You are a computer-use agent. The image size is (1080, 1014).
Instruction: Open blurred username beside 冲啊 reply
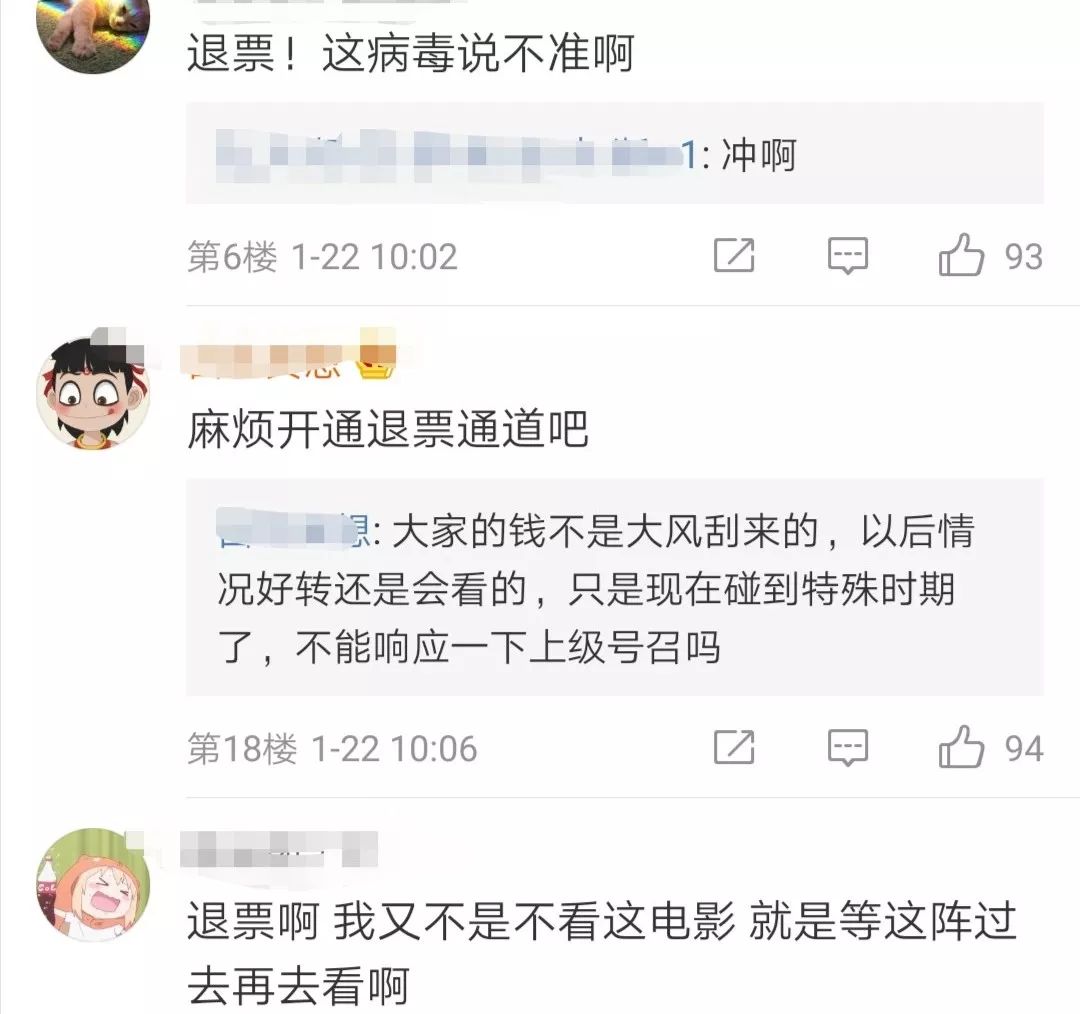455,154
